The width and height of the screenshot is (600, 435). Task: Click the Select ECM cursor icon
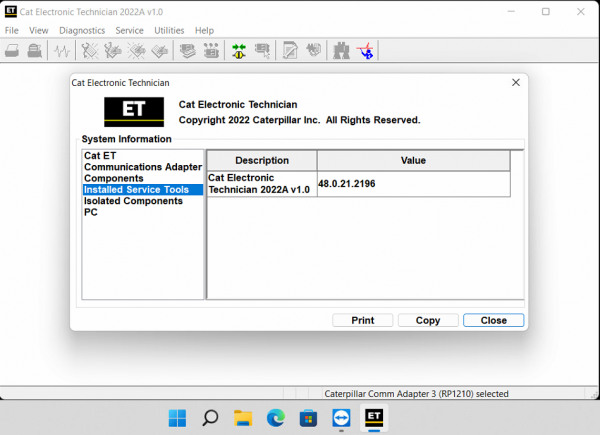click(x=262, y=51)
